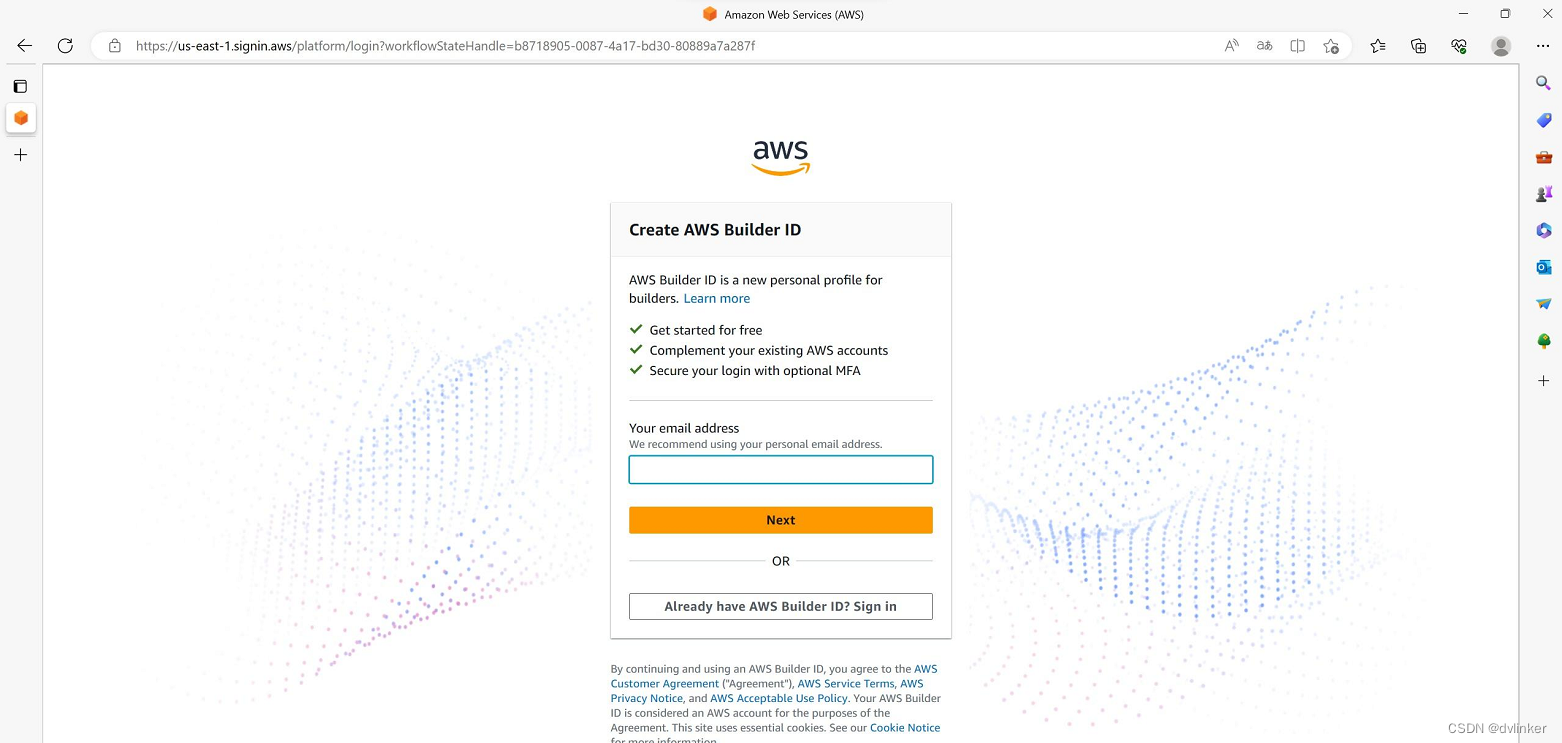Open the Read aloud icon in address bar
1562x743 pixels.
[1232, 46]
